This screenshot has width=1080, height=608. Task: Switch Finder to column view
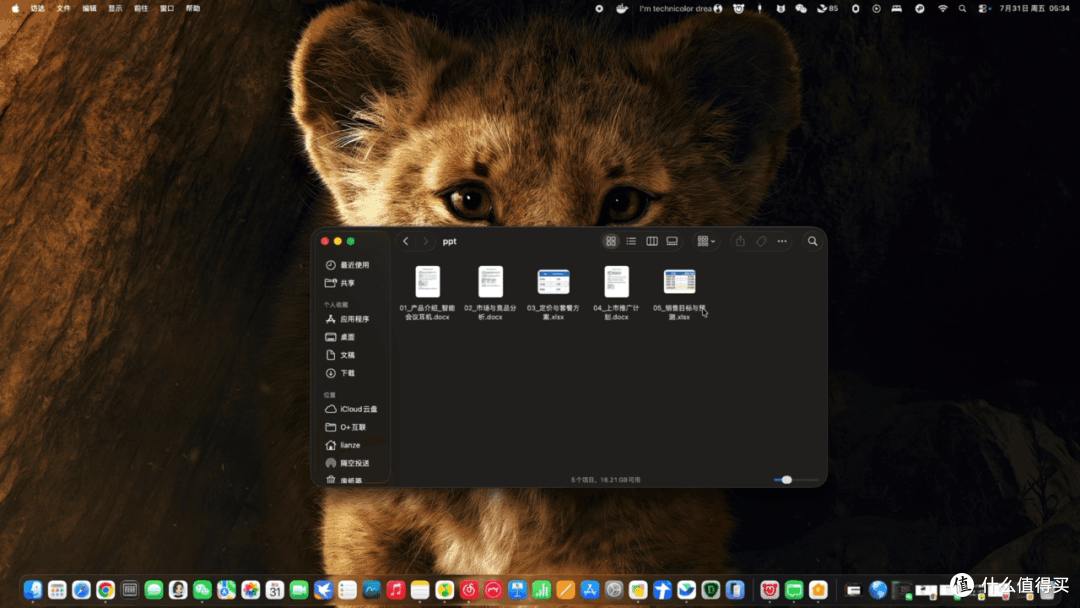652,241
